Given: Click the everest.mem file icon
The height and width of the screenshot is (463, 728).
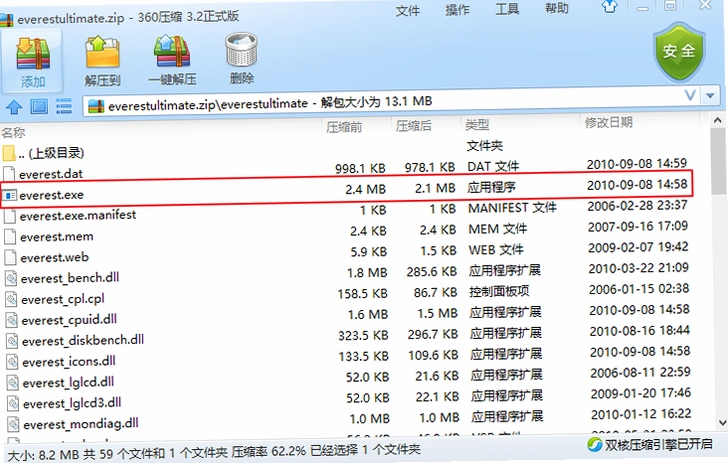Looking at the screenshot, I should click(x=10, y=236).
